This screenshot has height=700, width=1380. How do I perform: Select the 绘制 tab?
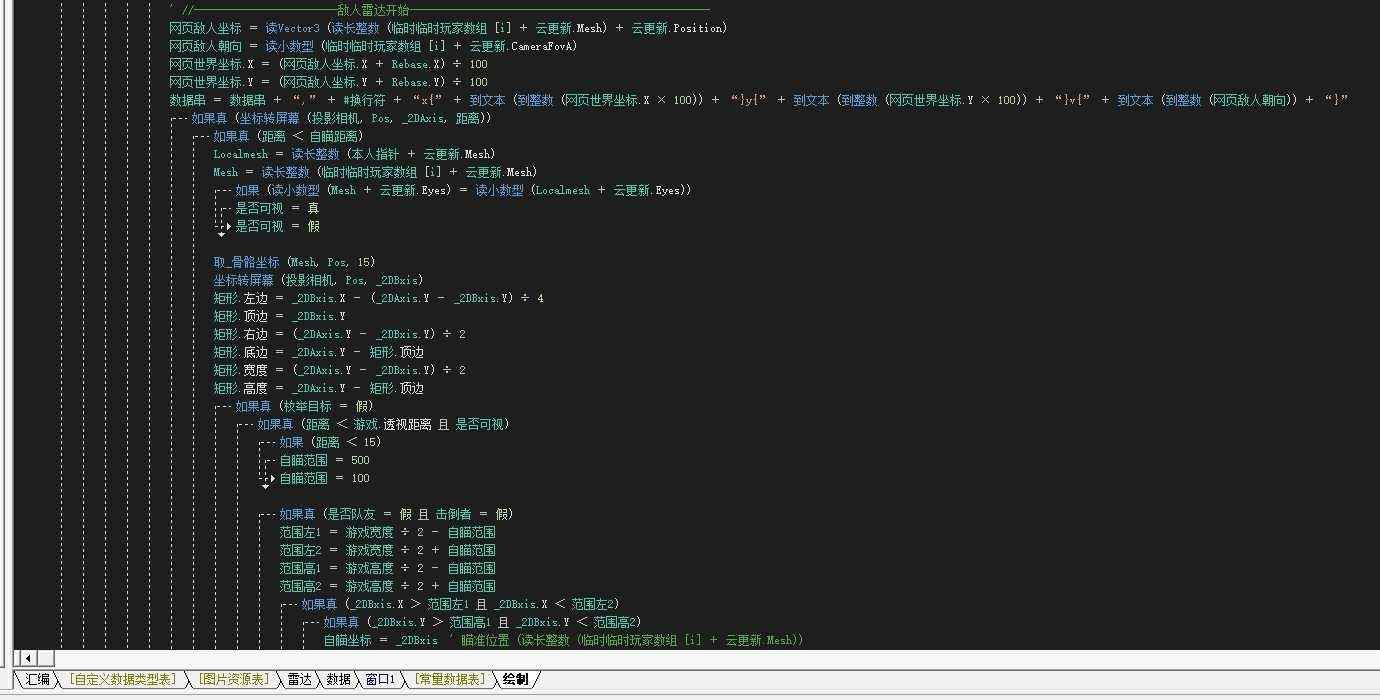coord(516,680)
